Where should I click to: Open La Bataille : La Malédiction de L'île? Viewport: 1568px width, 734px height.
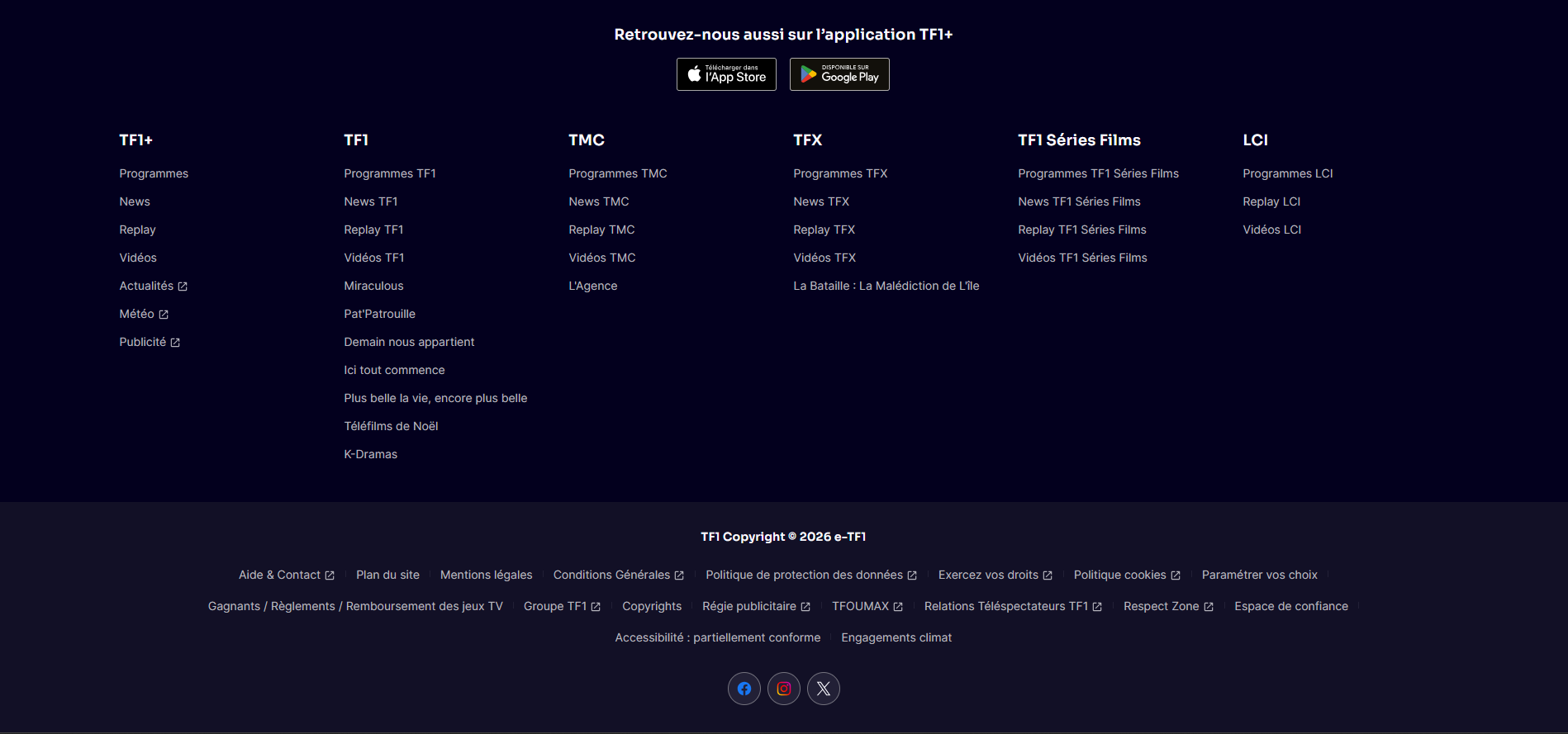[886, 286]
